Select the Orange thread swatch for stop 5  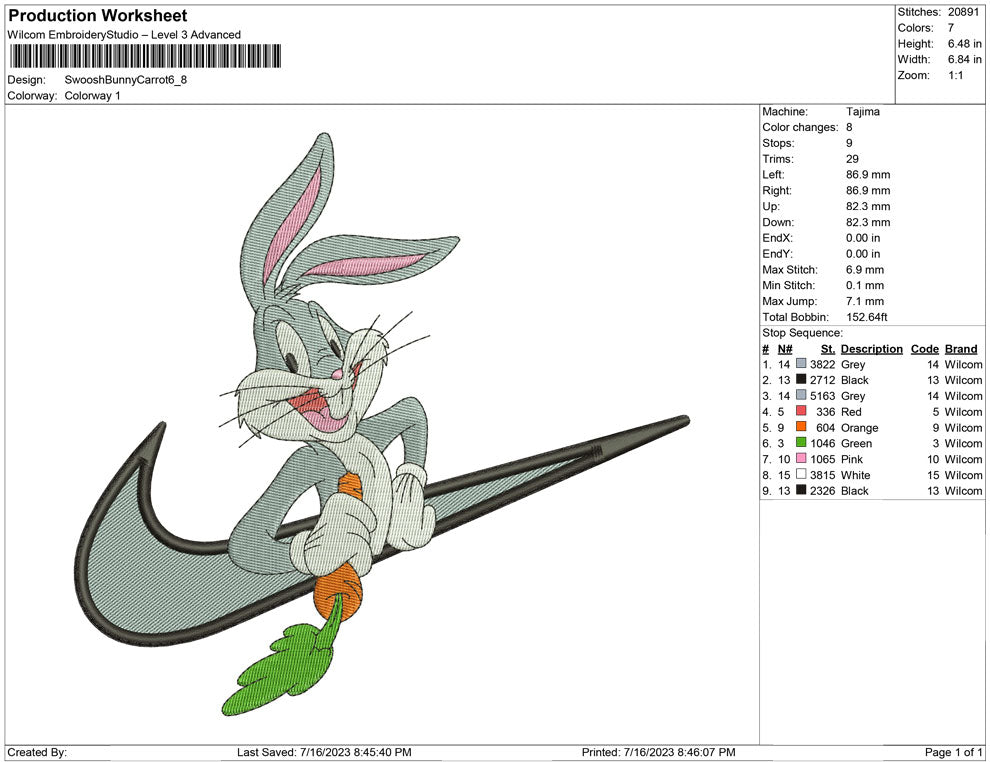coord(800,427)
